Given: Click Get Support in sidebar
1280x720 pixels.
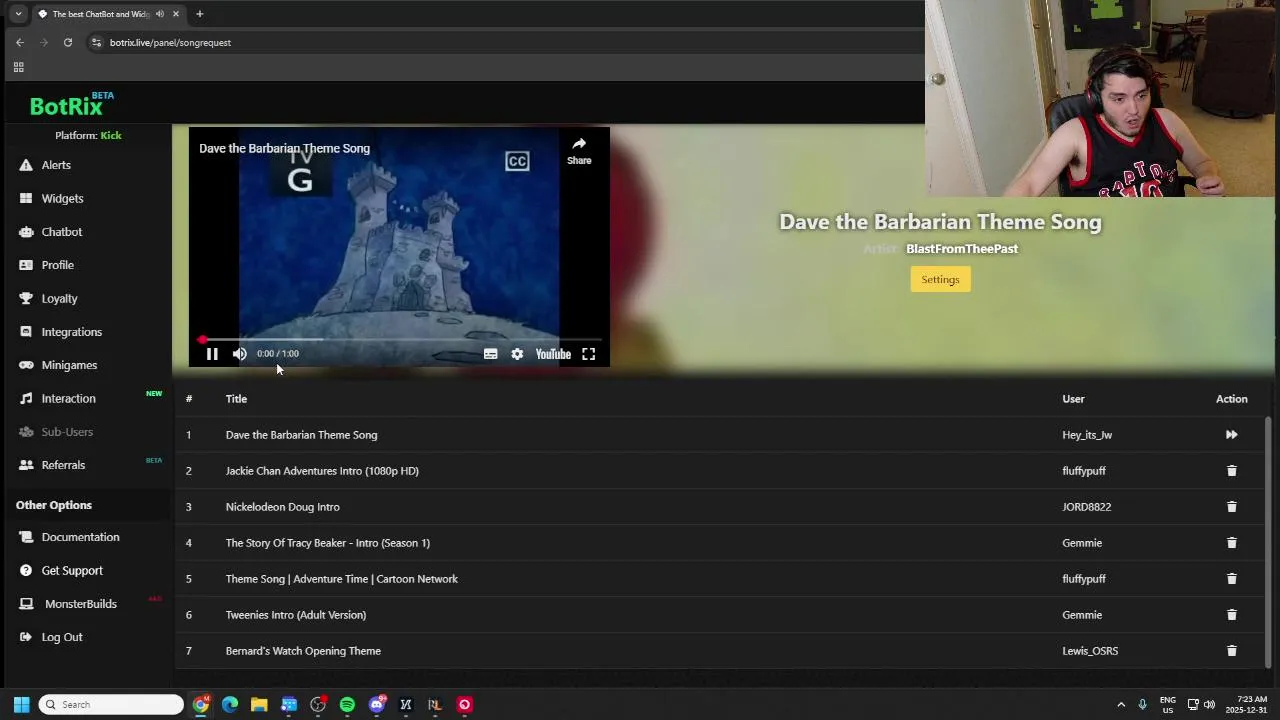Looking at the screenshot, I should 72,570.
